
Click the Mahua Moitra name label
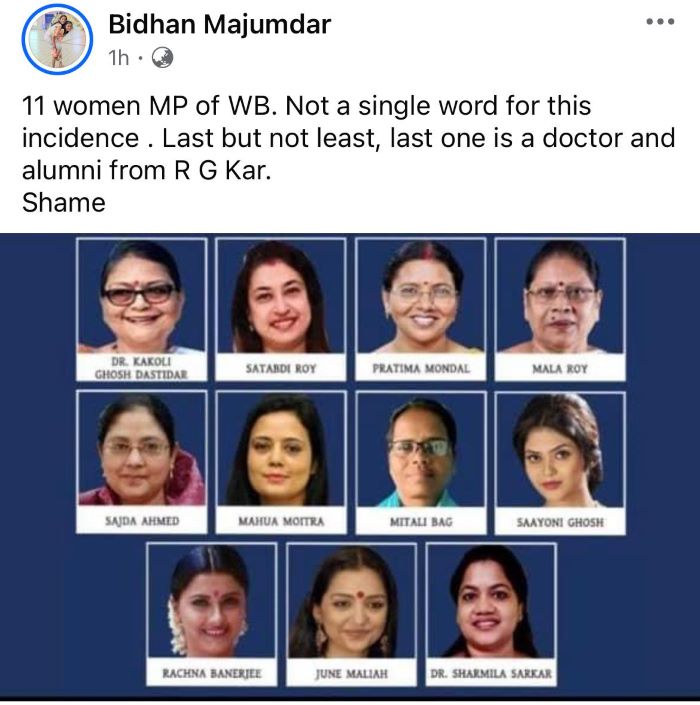click(x=280, y=521)
